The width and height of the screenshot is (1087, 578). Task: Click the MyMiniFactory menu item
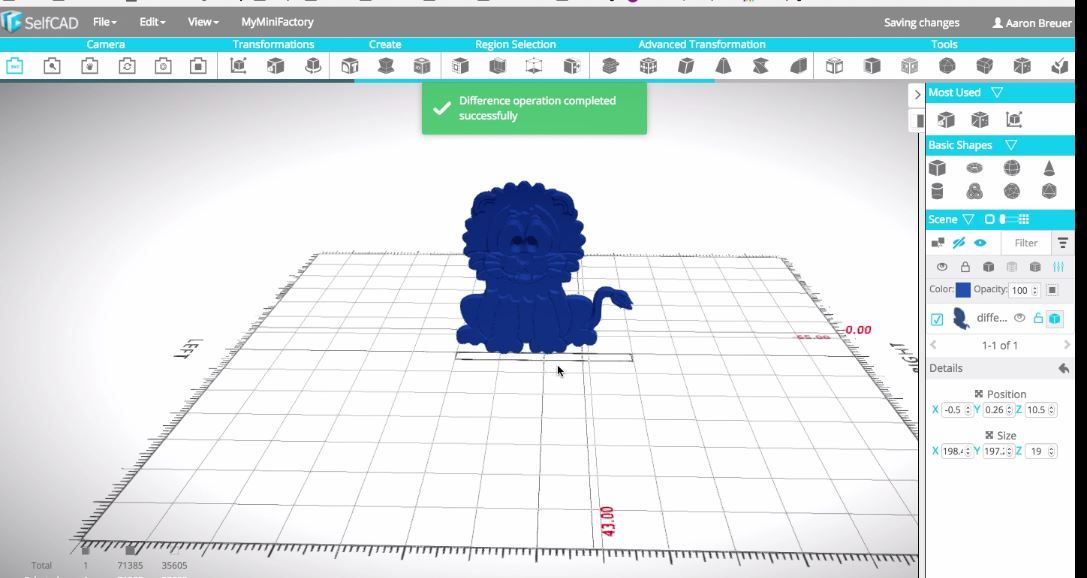pos(275,21)
